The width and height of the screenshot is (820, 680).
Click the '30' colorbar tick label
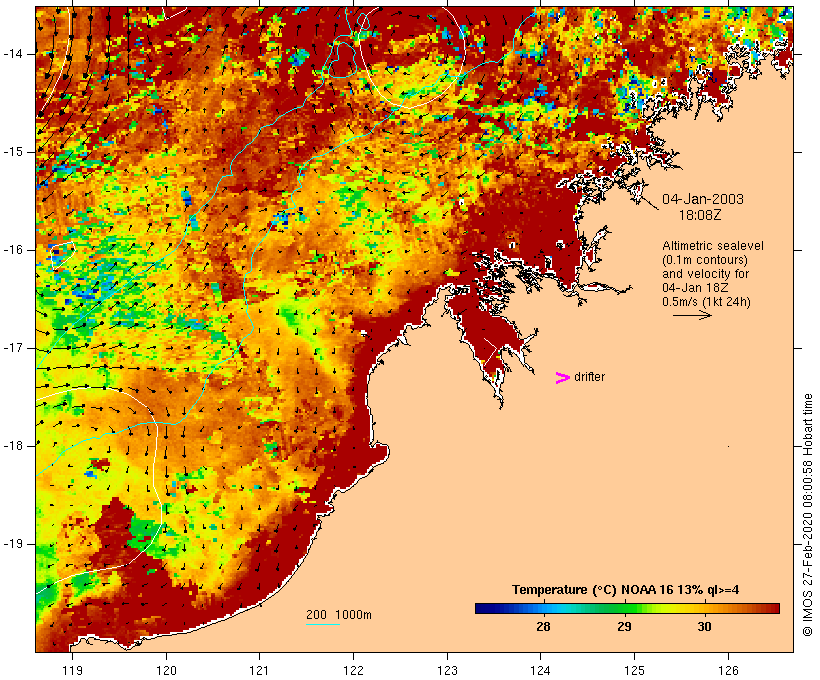pos(704,626)
